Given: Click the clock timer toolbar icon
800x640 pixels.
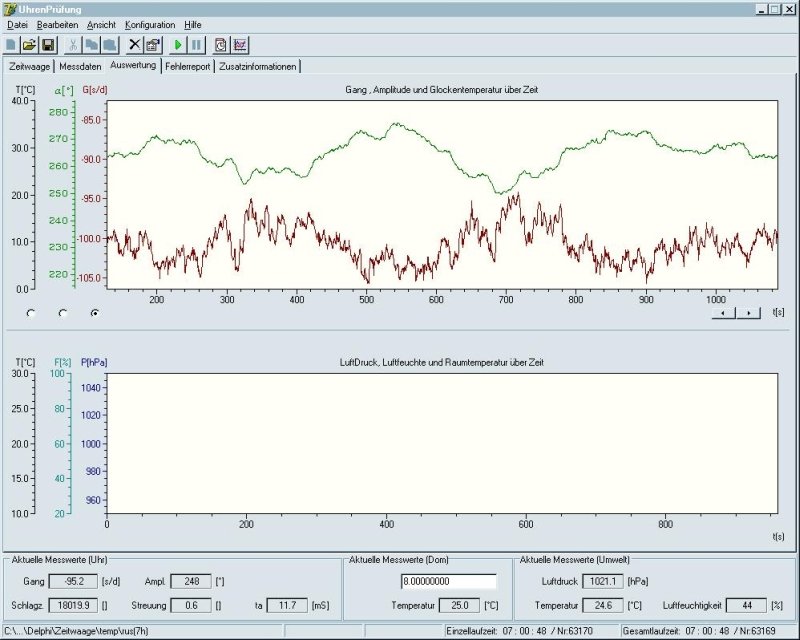Looking at the screenshot, I should point(221,45).
